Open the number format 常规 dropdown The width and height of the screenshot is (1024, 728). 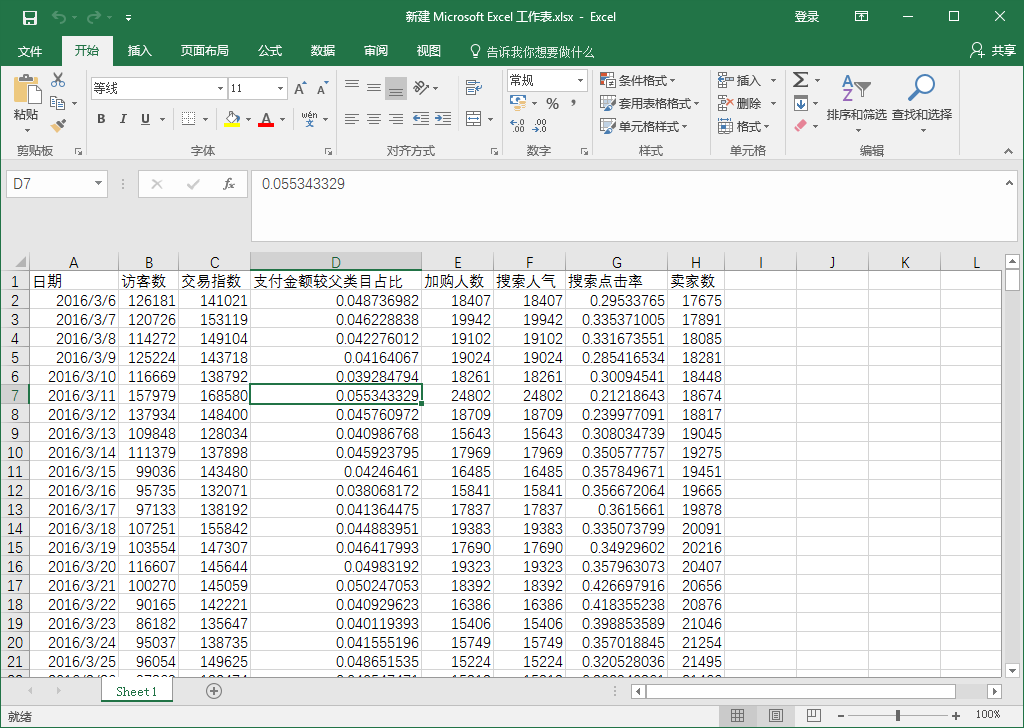point(580,80)
